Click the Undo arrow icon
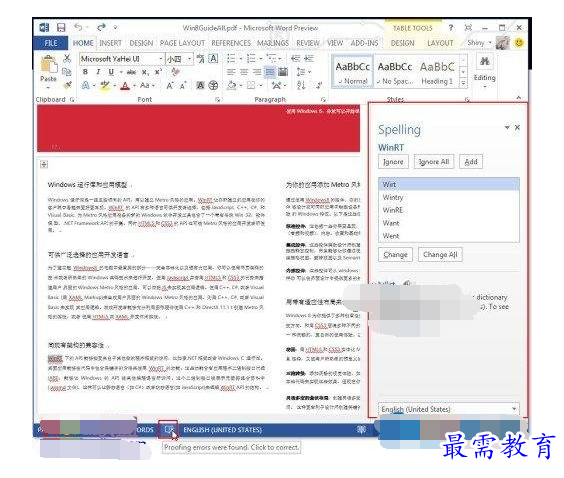Screen dimensions: 564x478 click(78, 27)
